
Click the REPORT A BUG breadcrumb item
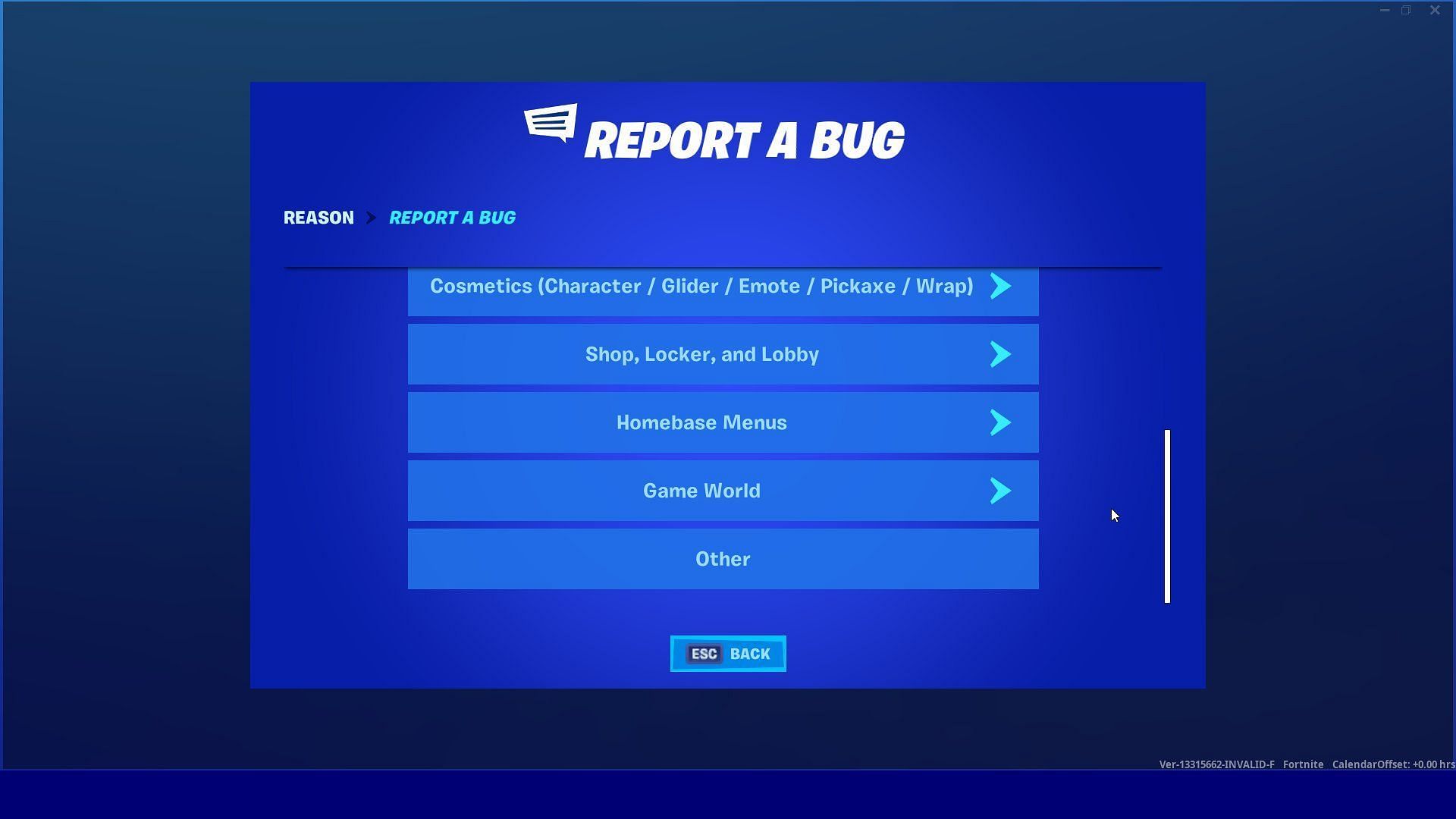(x=452, y=217)
